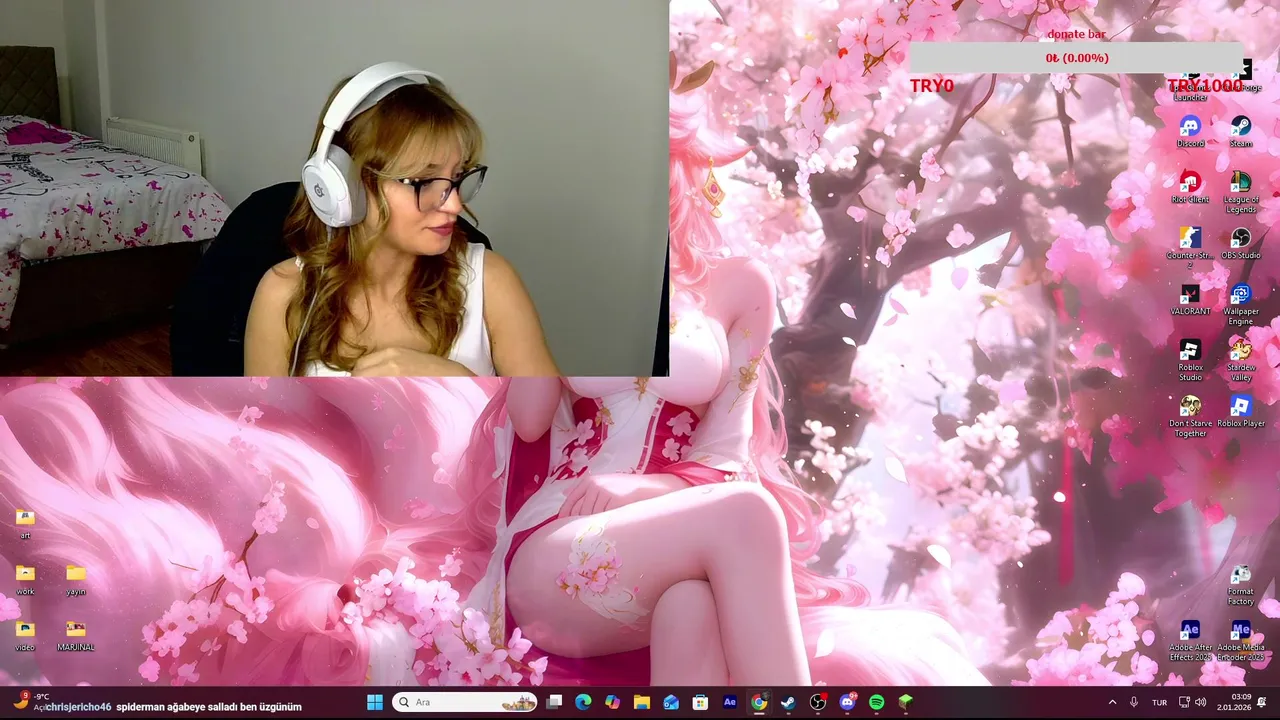This screenshot has height=720, width=1280.
Task: Open the Adobe Media Encoder desktop shortcut
Action: 1241,641
